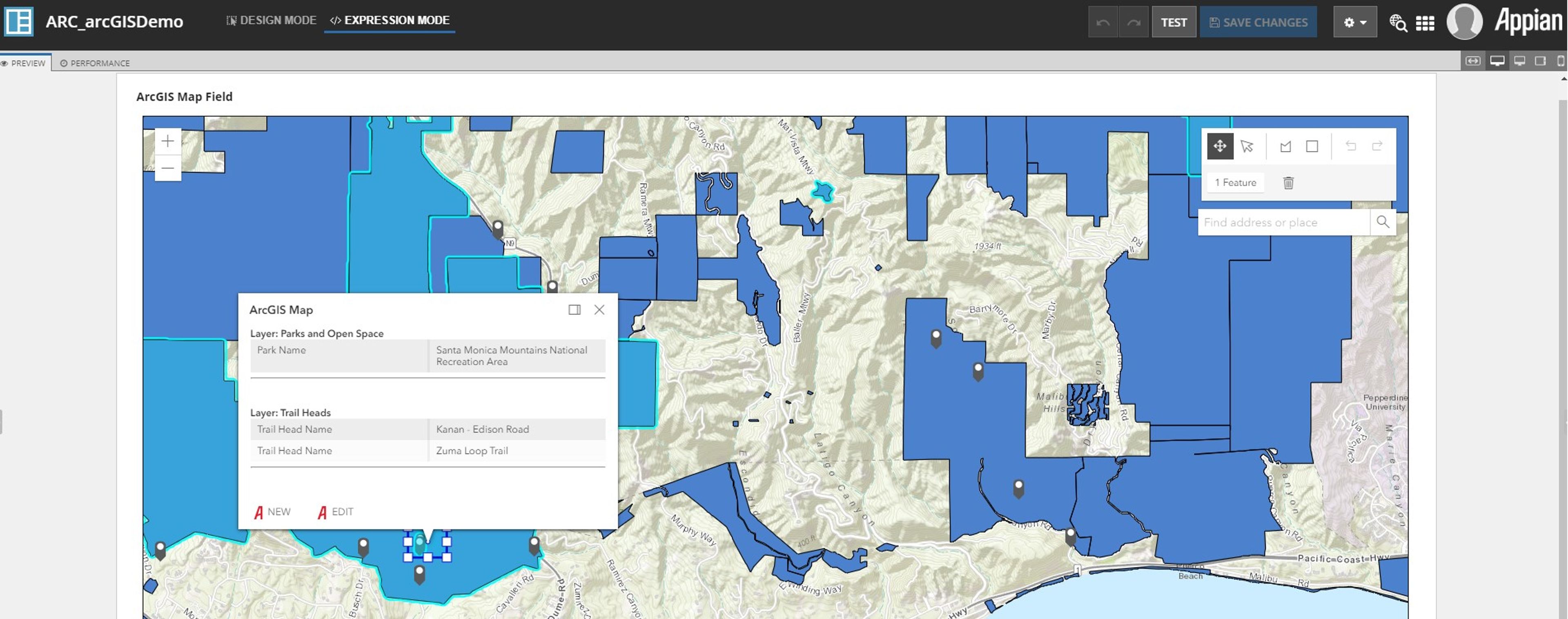Delete the selected feature with trash icon
Viewport: 1568px width, 619px height.
[1289, 183]
